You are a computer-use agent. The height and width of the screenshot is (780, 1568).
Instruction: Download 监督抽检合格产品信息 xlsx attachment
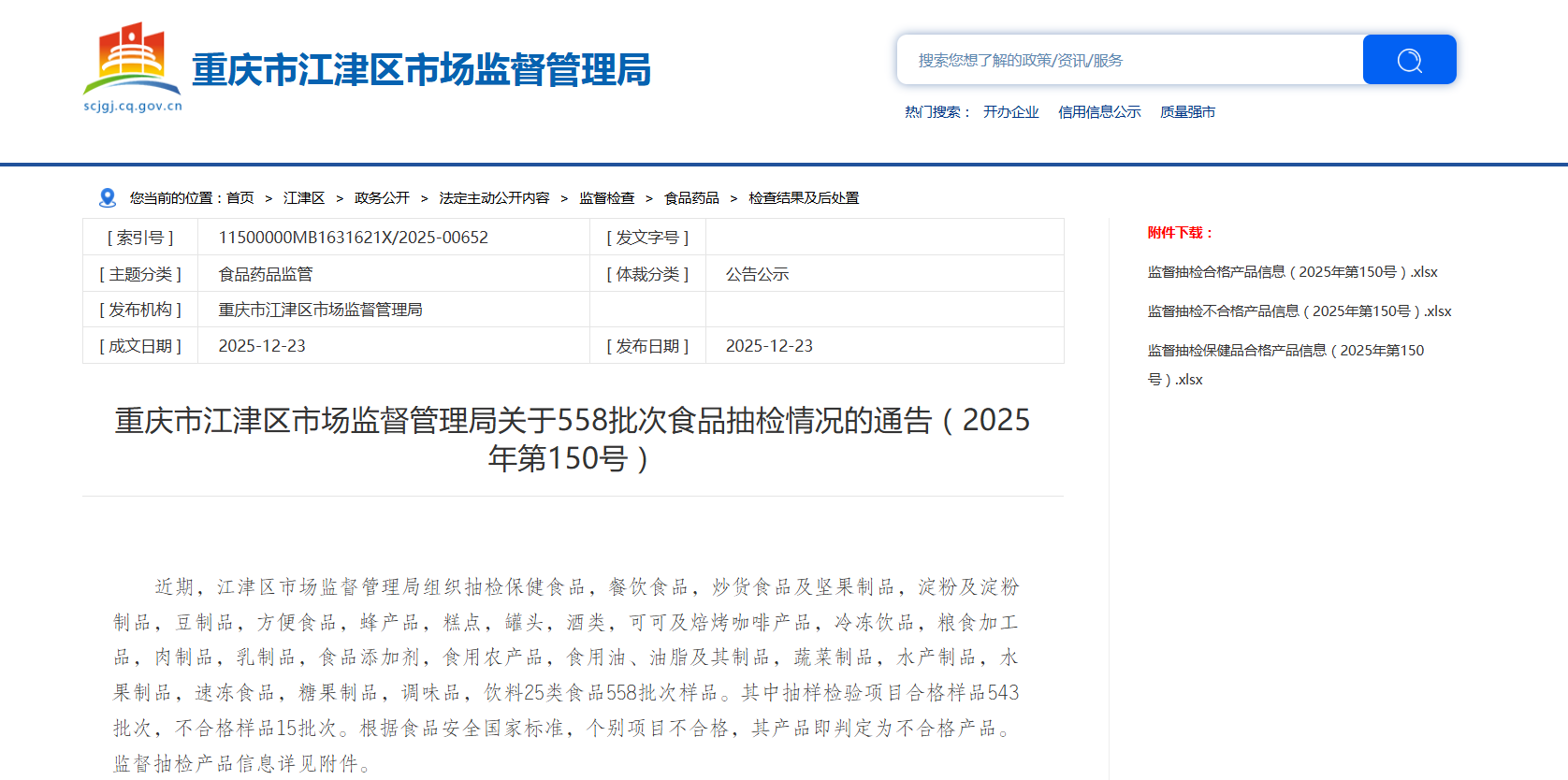tap(1292, 271)
